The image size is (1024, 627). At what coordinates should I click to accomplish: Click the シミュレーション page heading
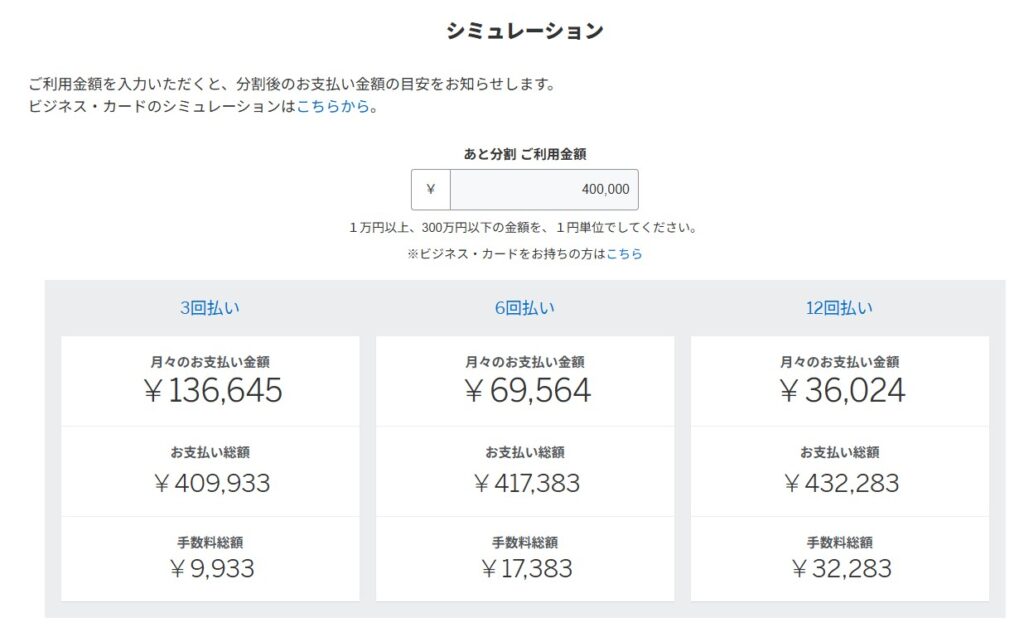point(525,31)
